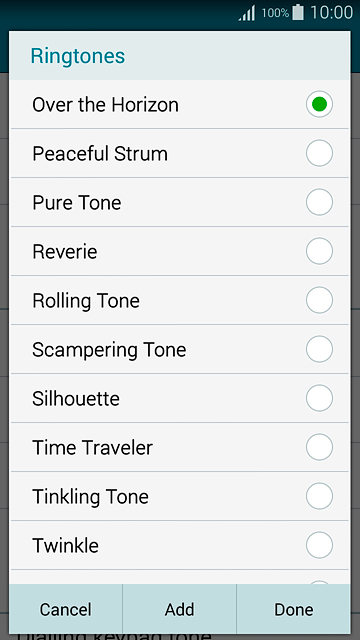This screenshot has height=640, width=360.
Task: Select the Twinkle radio button
Action: (x=319, y=545)
